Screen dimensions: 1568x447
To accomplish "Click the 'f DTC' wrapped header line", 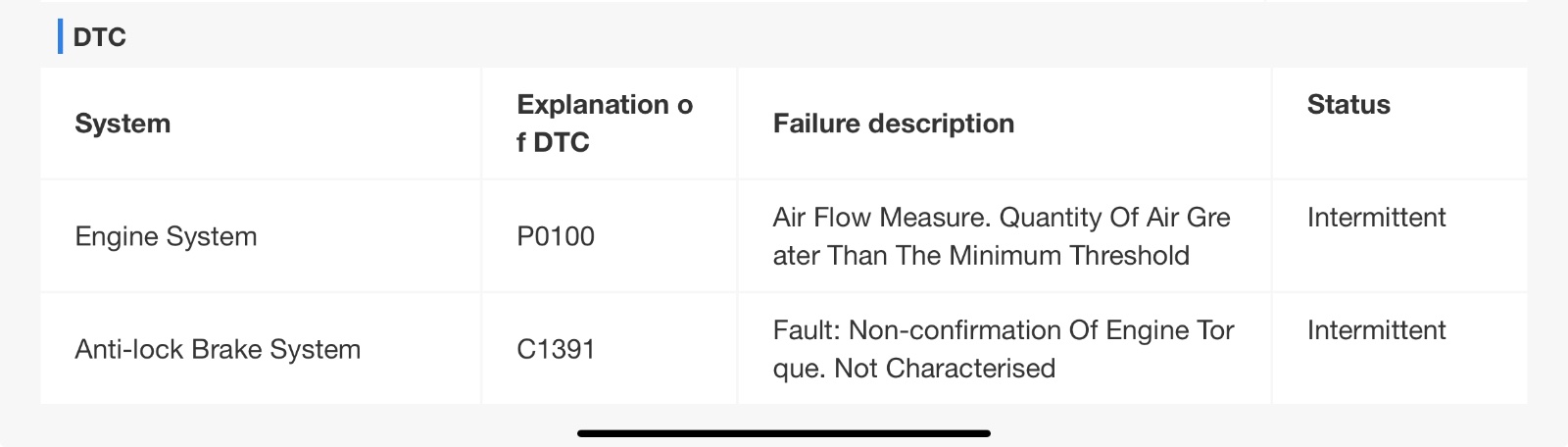I will pyautogui.click(x=553, y=143).
